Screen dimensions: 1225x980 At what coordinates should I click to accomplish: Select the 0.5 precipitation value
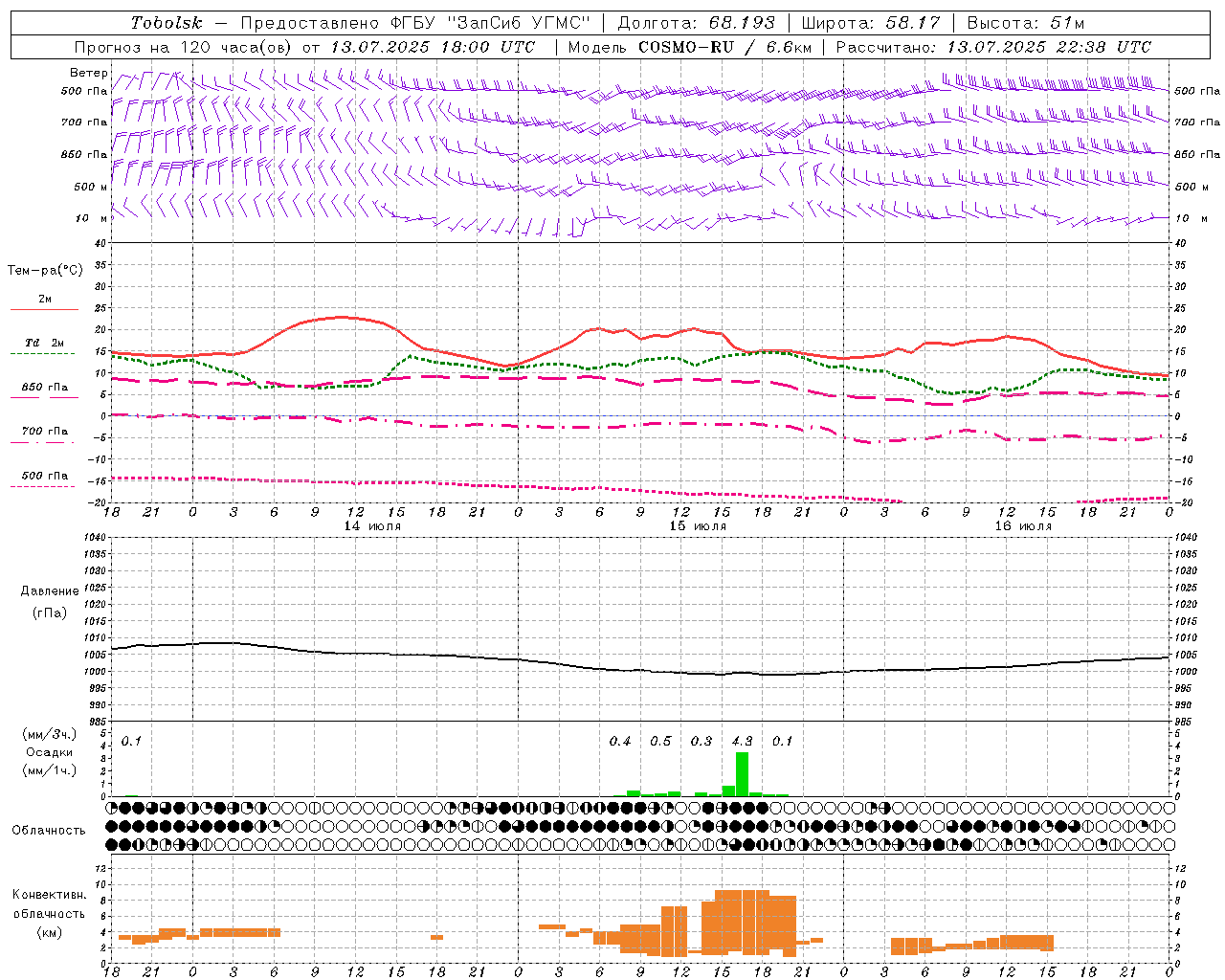coord(661,741)
